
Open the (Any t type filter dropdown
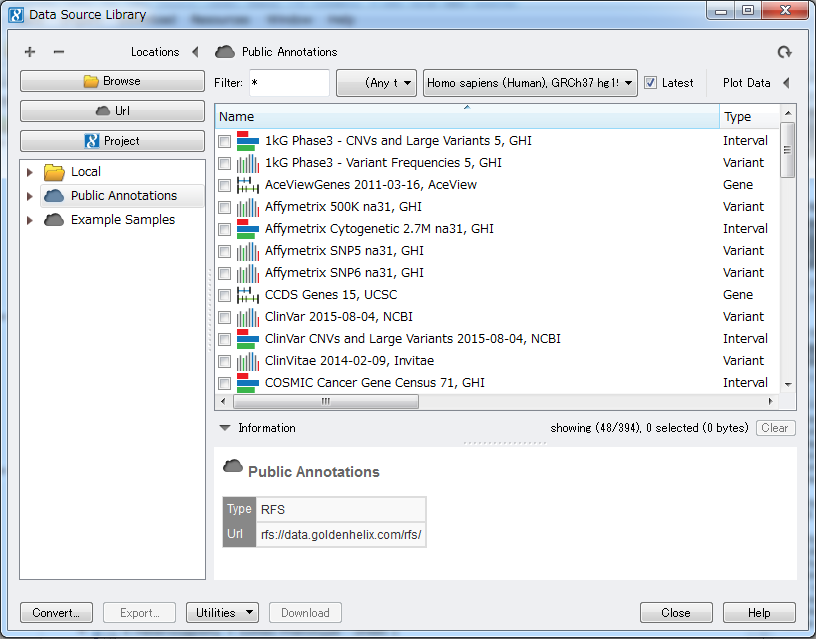(376, 83)
